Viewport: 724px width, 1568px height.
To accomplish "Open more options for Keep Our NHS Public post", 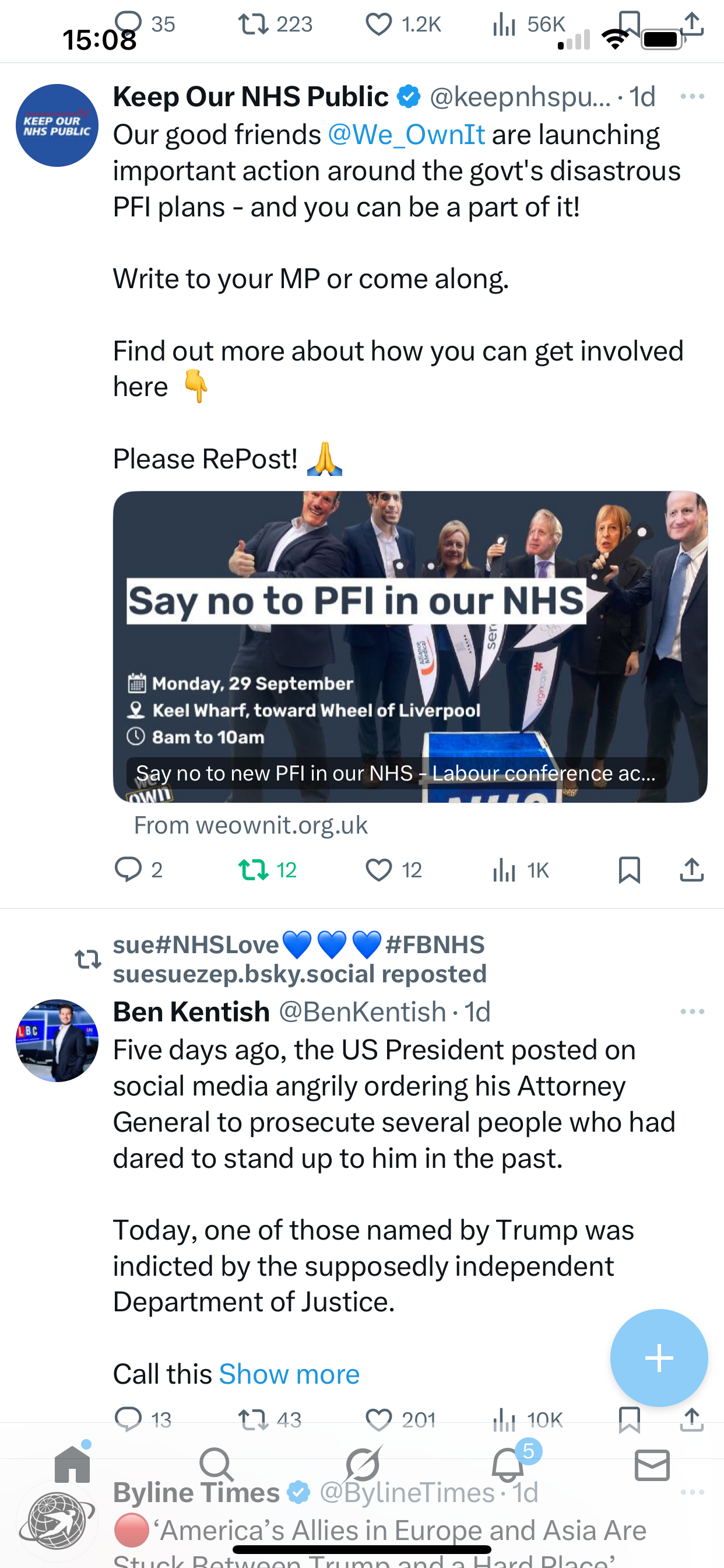I will [x=693, y=96].
